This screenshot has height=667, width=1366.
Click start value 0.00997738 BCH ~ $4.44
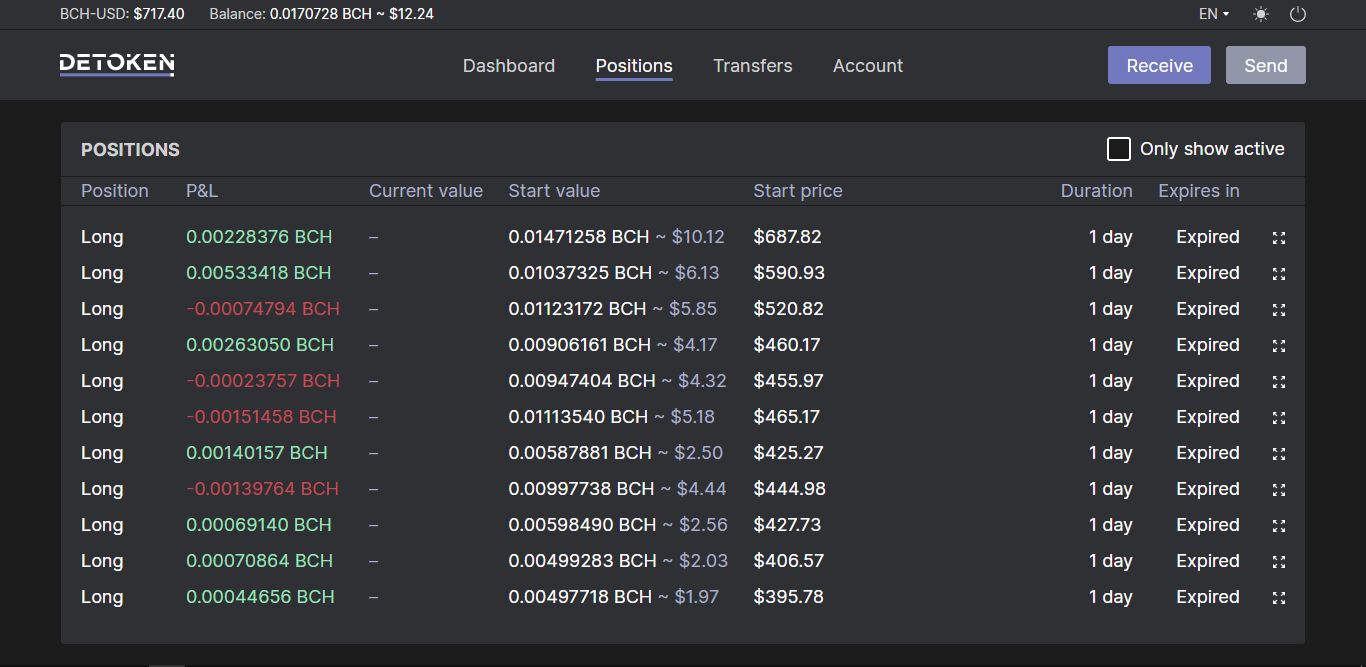coord(618,489)
